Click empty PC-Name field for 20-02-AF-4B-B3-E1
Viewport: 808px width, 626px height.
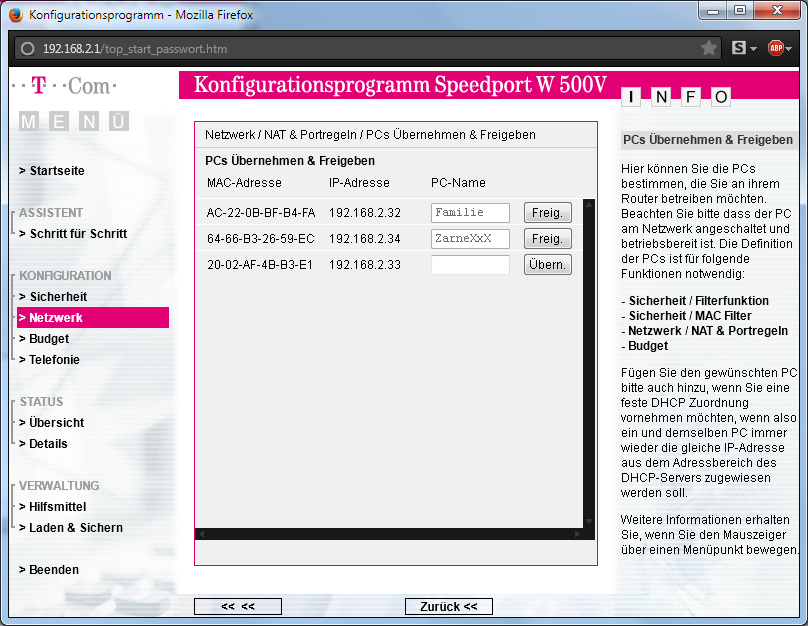470,264
